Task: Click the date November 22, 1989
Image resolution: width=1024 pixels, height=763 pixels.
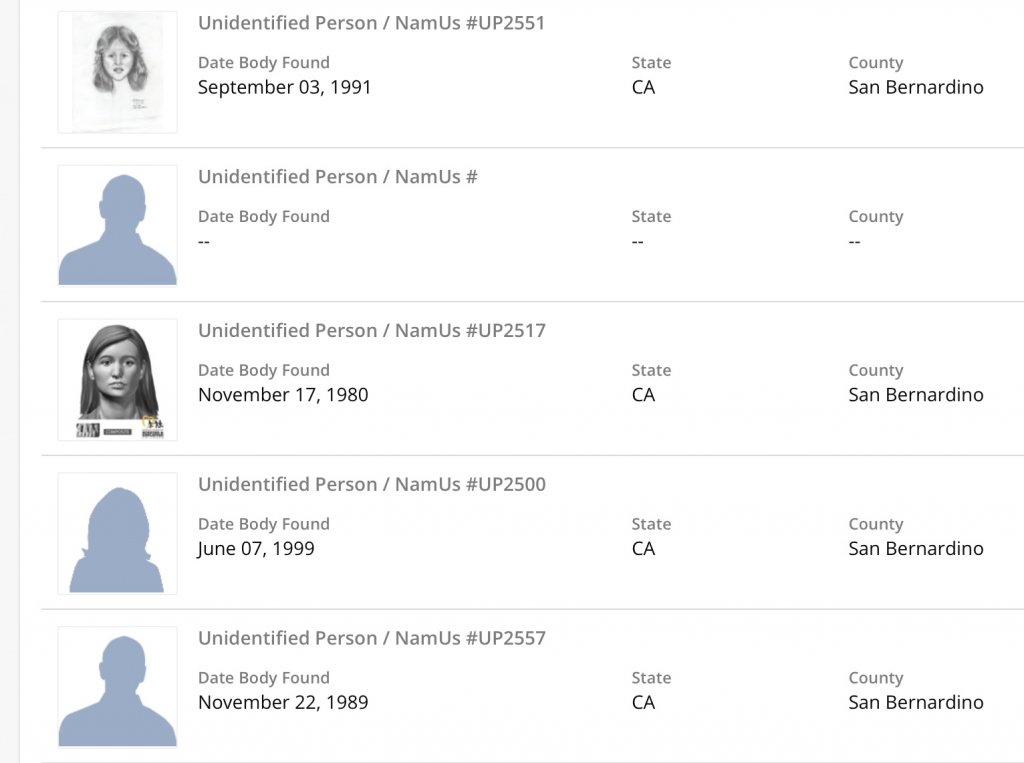Action: (283, 703)
